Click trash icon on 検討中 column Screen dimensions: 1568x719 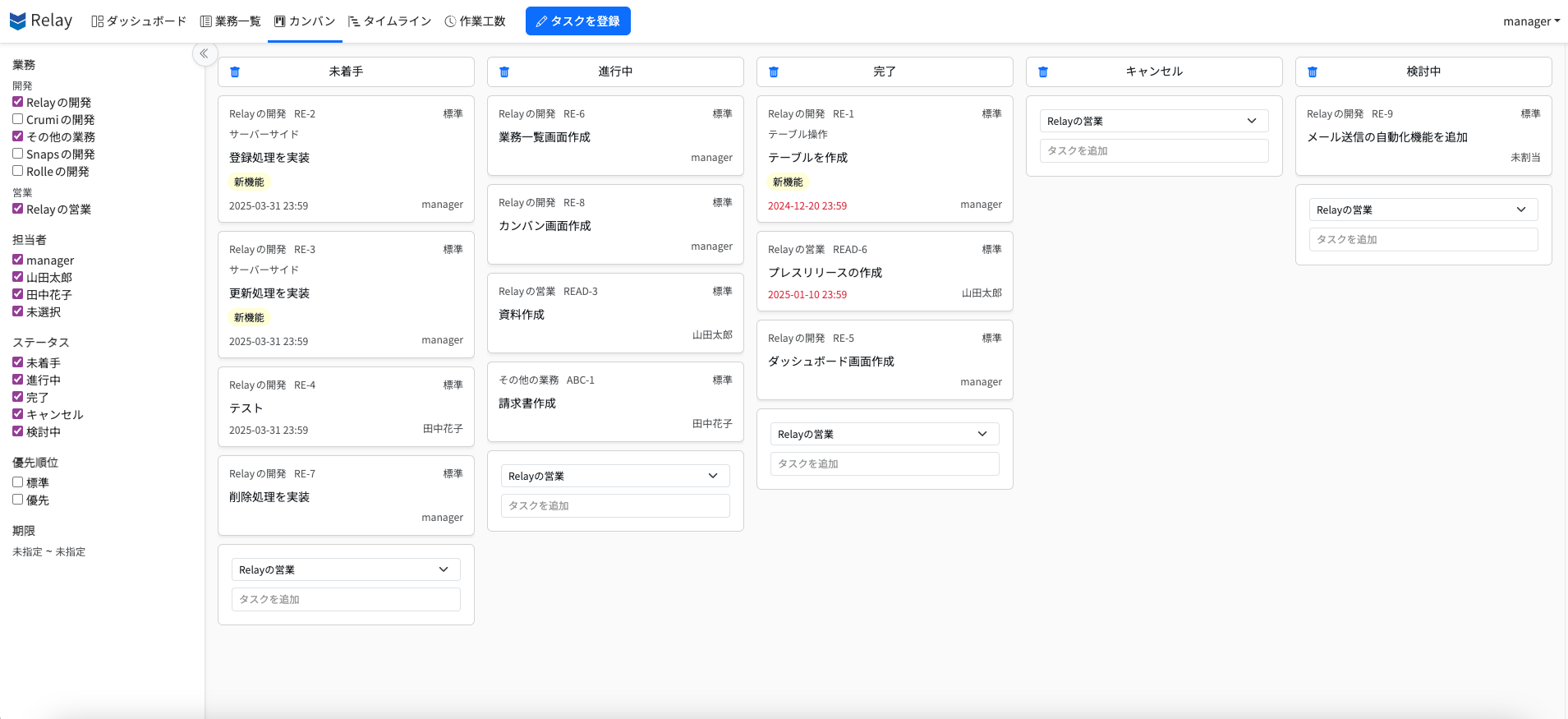1313,72
